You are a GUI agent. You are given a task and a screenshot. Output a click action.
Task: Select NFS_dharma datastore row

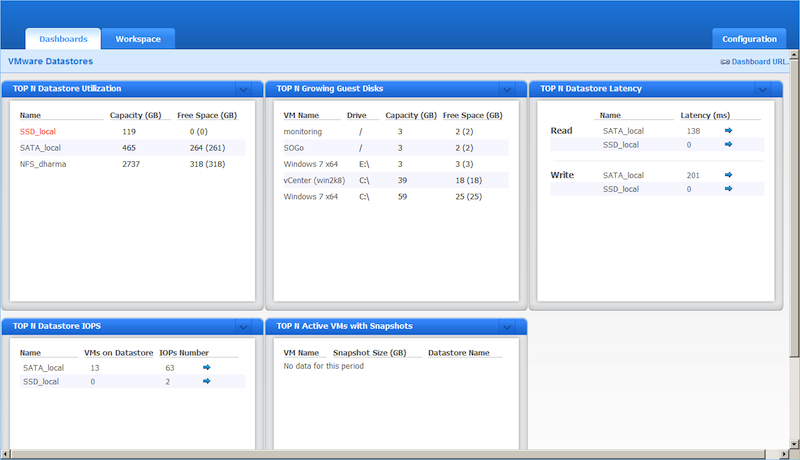click(x=132, y=164)
